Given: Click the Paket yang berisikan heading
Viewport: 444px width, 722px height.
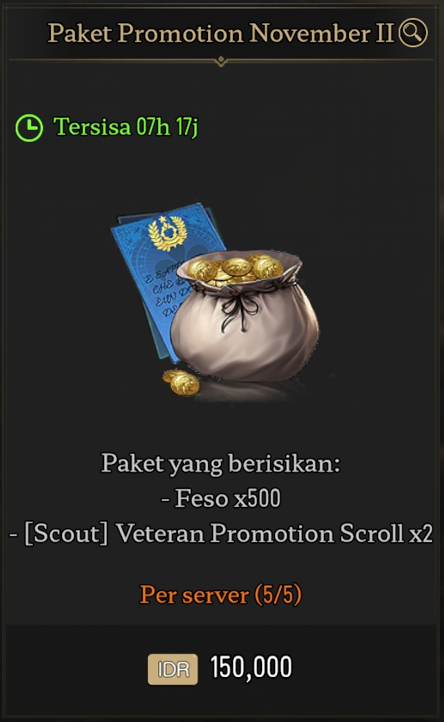Looking at the screenshot, I should [x=221, y=463].
